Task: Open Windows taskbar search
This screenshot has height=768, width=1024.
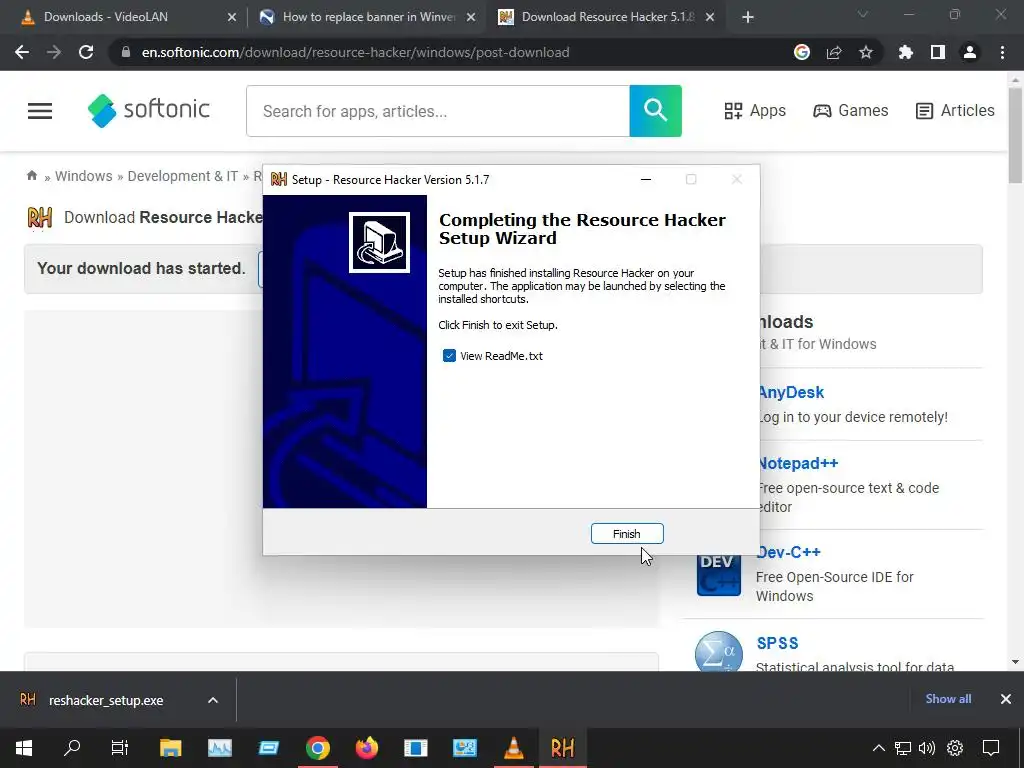Action: tap(72, 748)
